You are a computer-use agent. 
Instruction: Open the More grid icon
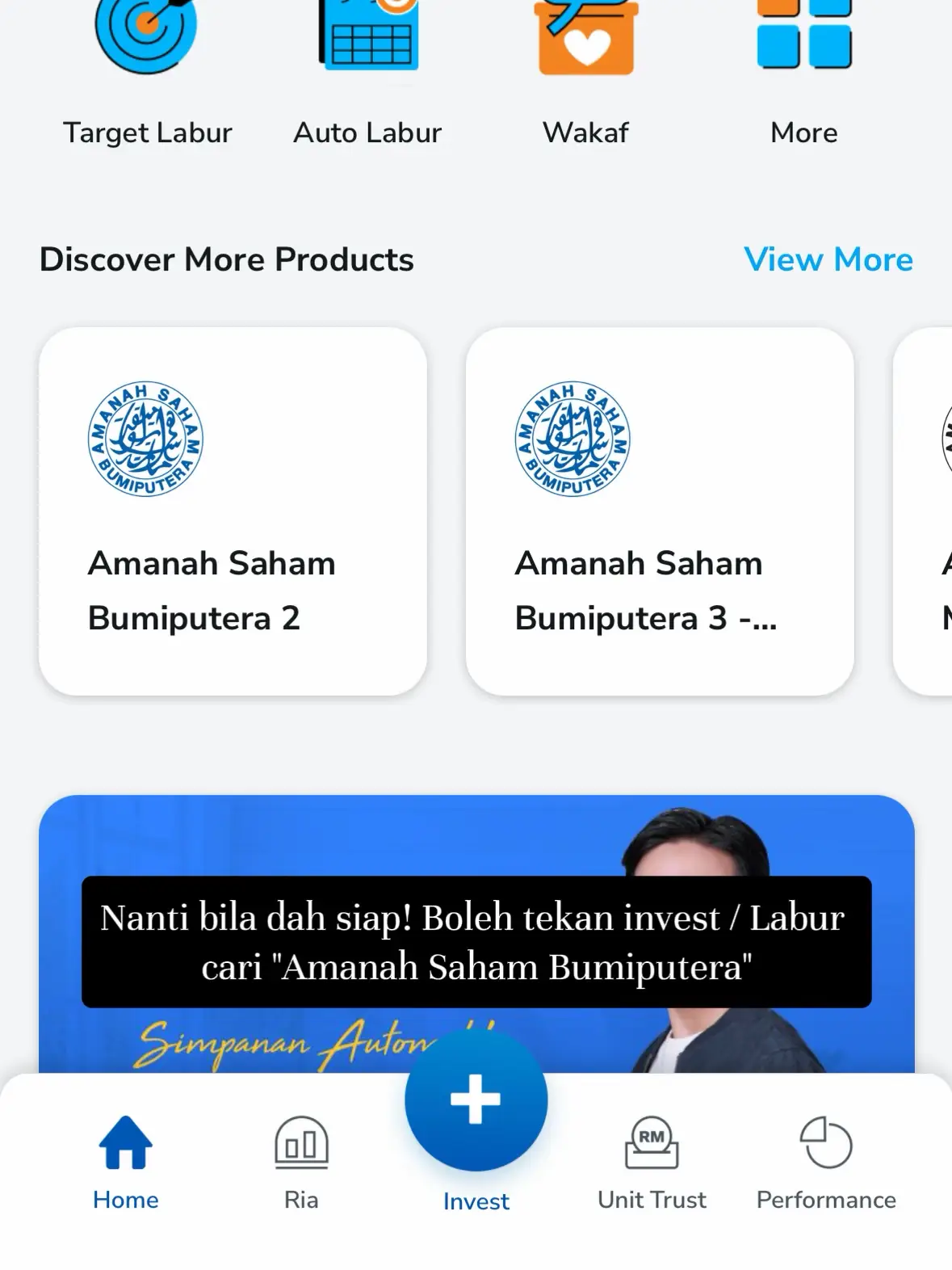click(x=804, y=36)
